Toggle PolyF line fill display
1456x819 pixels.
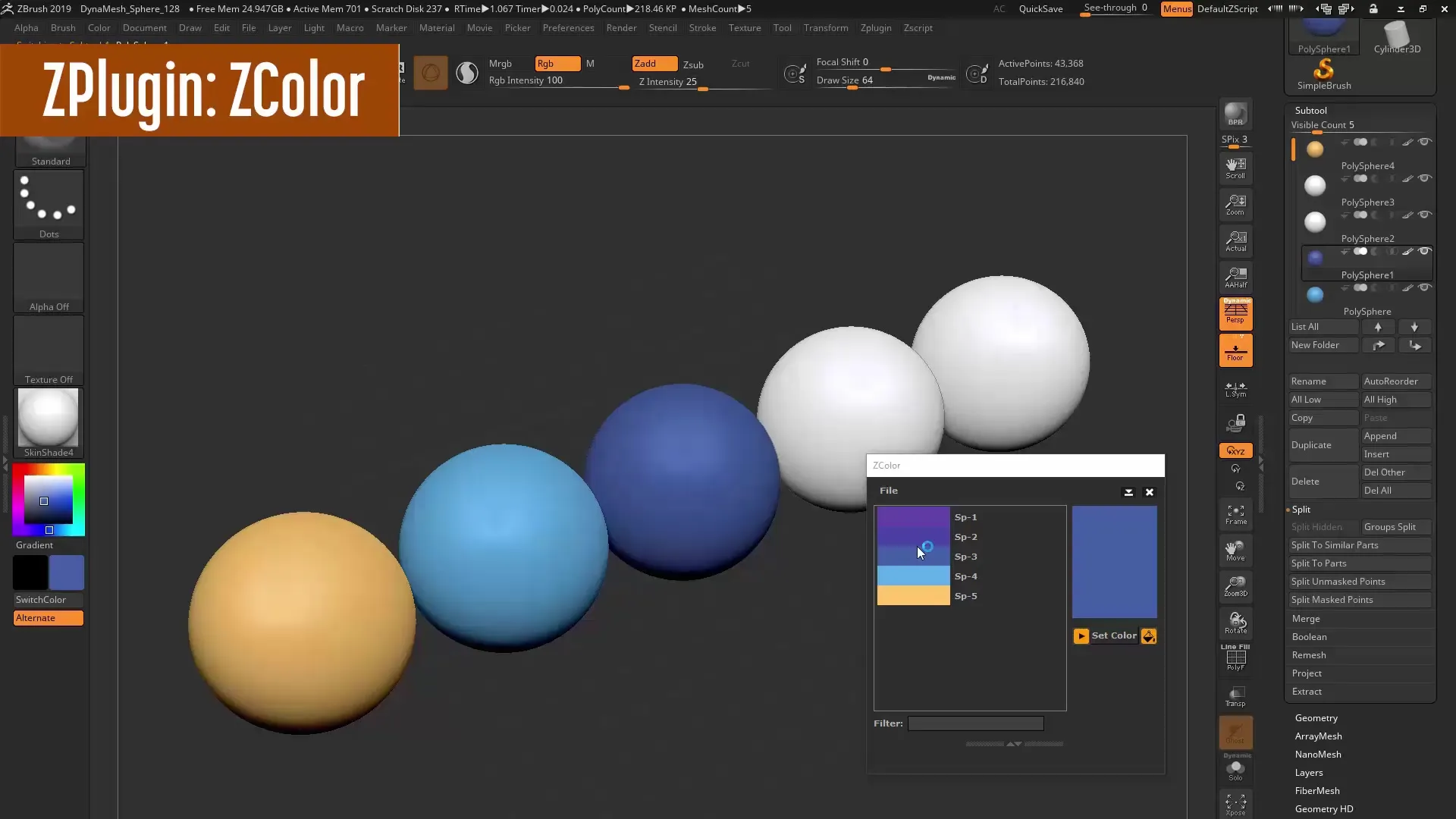click(1235, 657)
